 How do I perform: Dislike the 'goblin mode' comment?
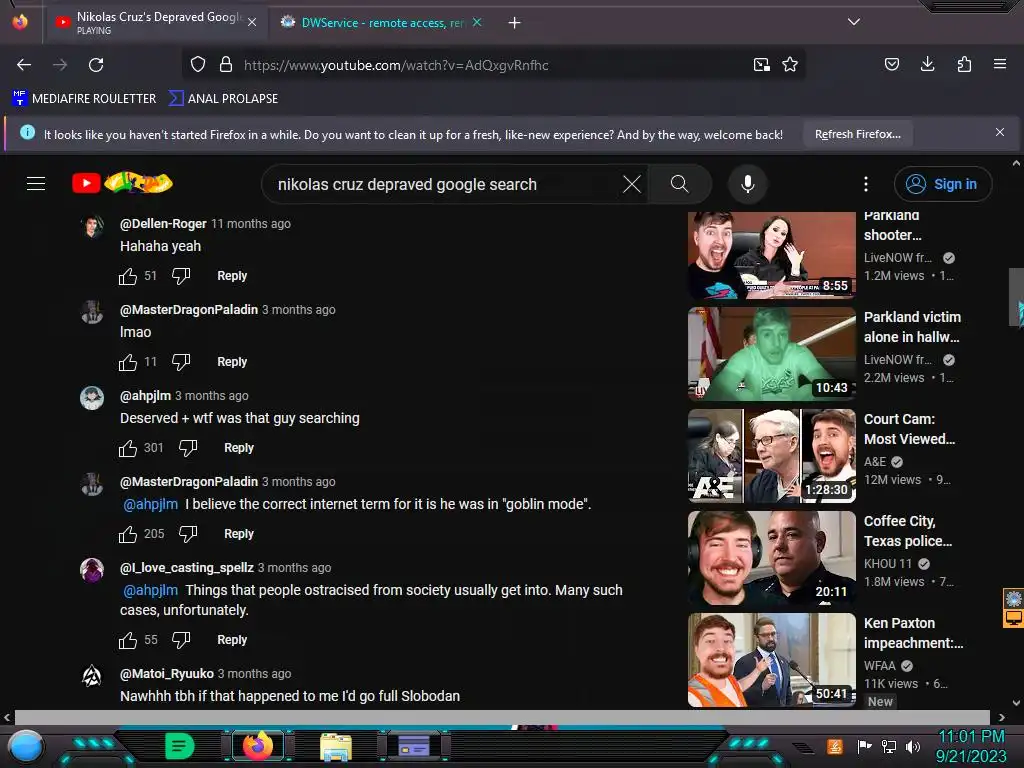click(x=188, y=534)
